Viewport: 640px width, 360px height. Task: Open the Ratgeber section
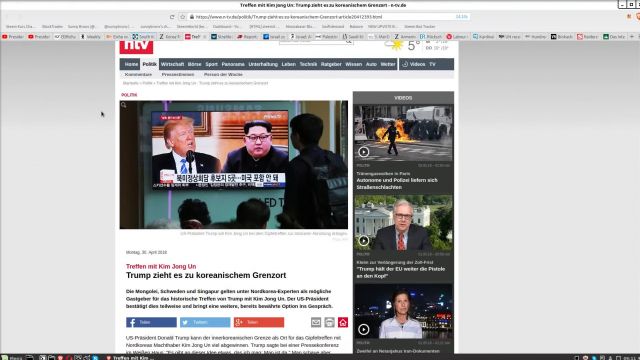click(331, 64)
